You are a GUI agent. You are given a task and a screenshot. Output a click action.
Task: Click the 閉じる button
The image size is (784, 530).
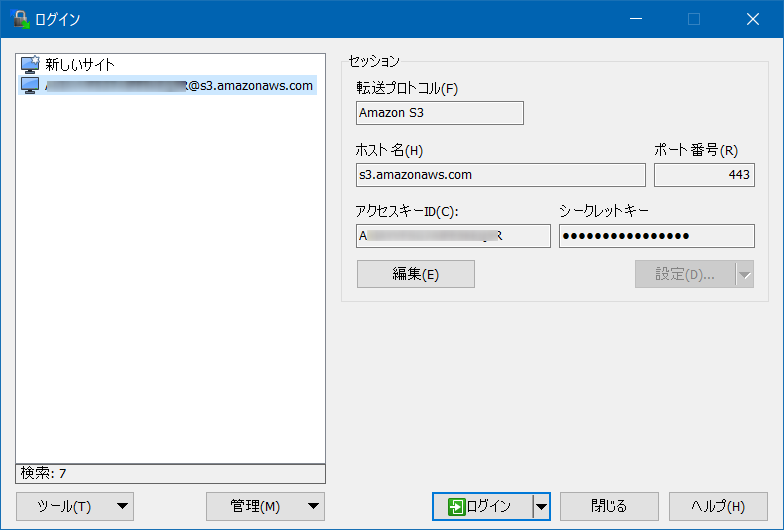pos(609,506)
